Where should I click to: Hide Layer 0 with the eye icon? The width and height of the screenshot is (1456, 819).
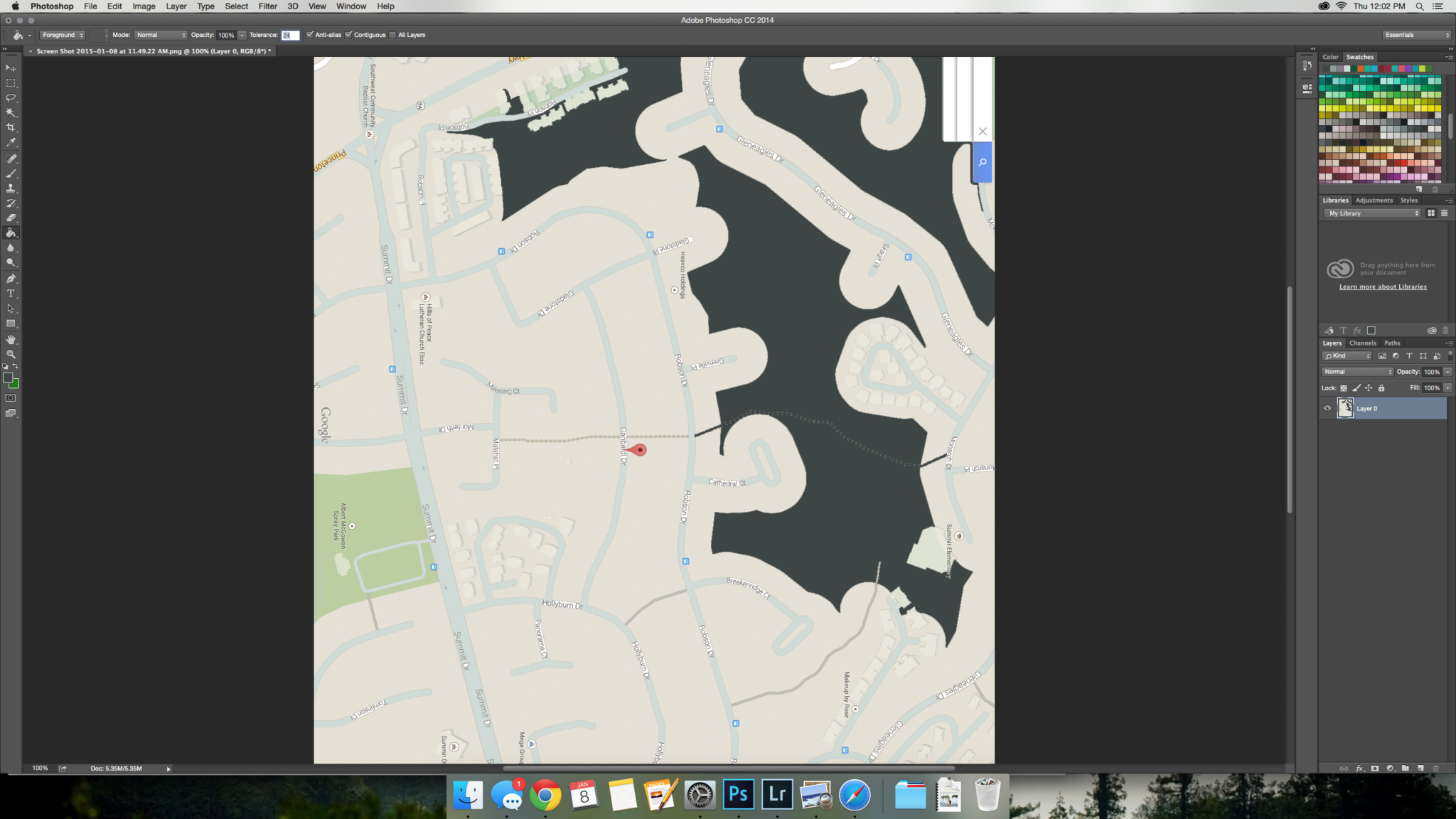(1327, 408)
